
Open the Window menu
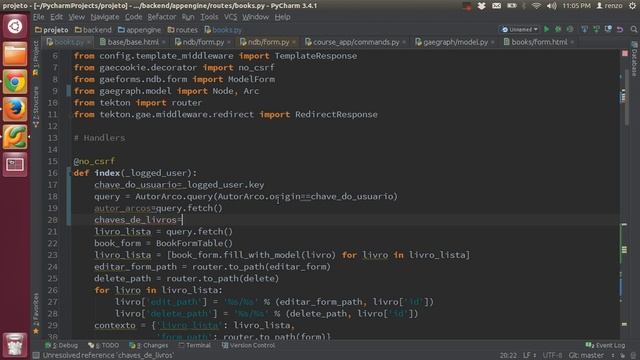[x=256, y=17]
